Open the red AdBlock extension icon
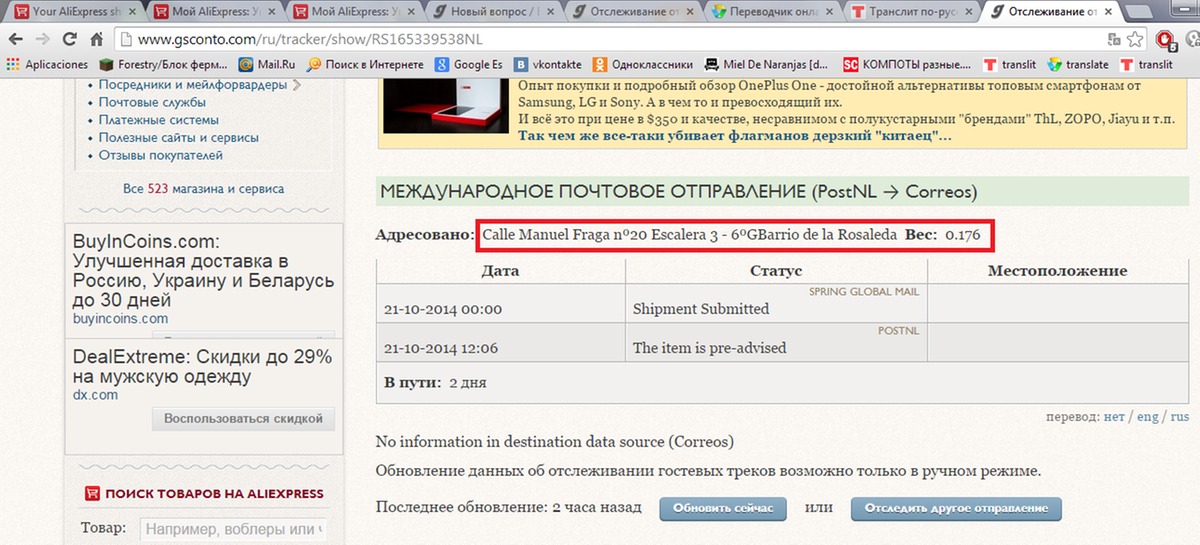This screenshot has width=1200, height=545. pos(1165,40)
